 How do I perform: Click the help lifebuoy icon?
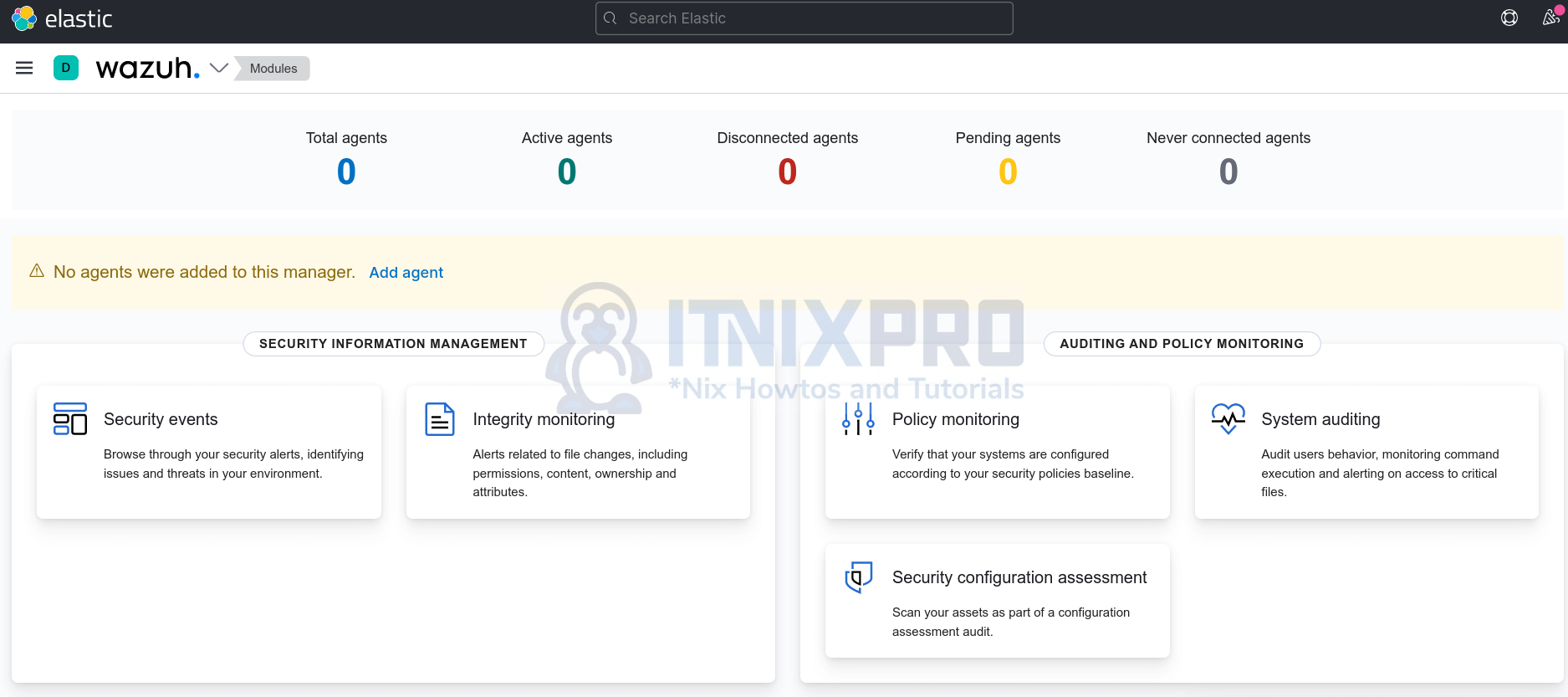[x=1509, y=18]
